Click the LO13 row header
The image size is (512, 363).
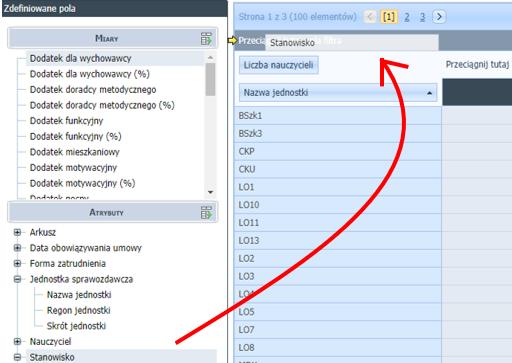coord(338,241)
